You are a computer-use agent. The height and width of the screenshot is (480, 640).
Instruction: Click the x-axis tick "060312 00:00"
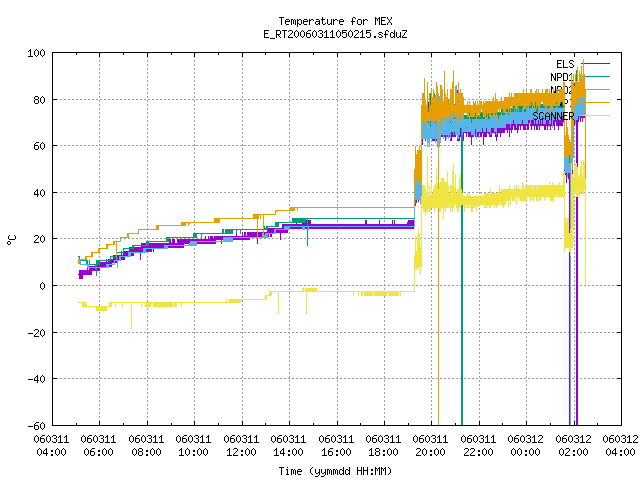click(525, 446)
